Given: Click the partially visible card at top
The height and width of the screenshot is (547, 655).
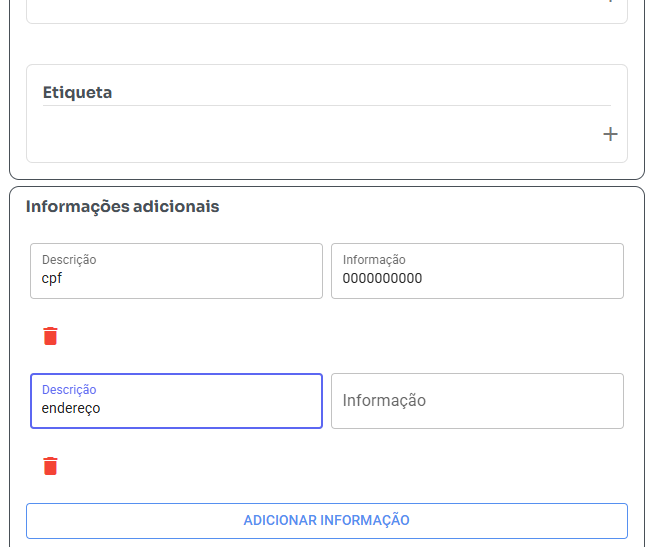Looking at the screenshot, I should click(326, 10).
